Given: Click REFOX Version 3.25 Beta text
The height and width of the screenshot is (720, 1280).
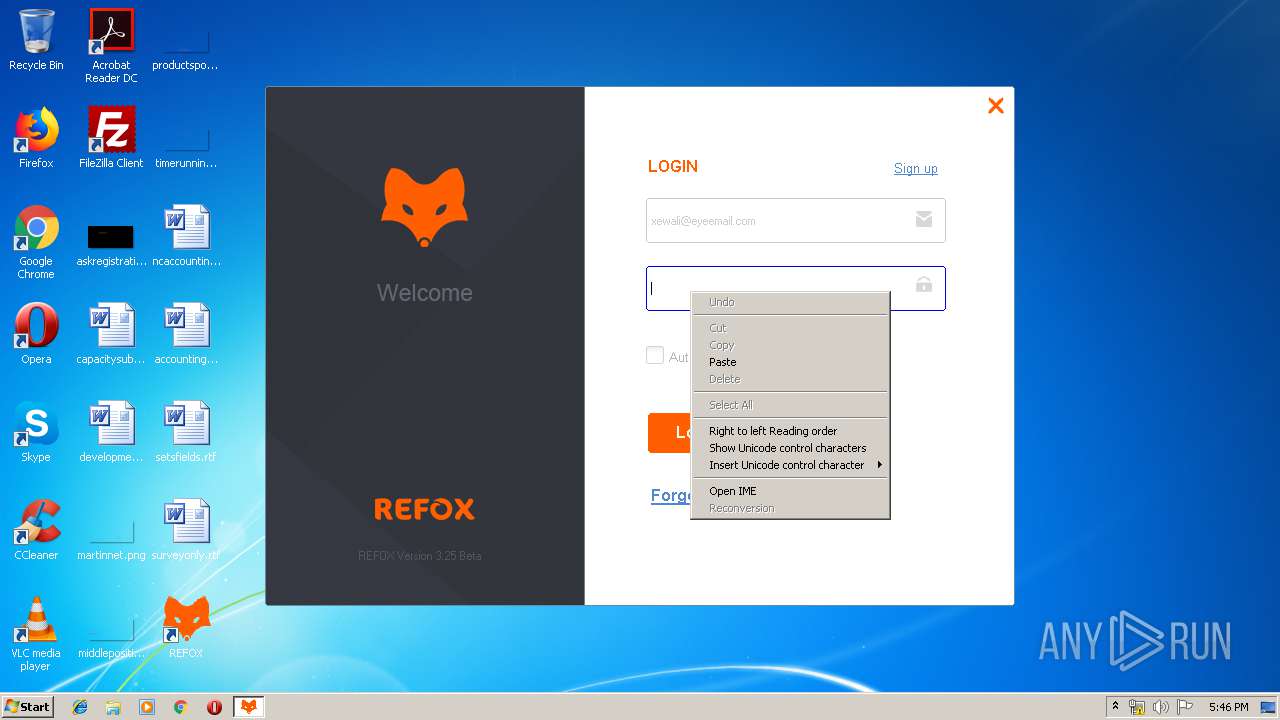Looking at the screenshot, I should (x=420, y=555).
